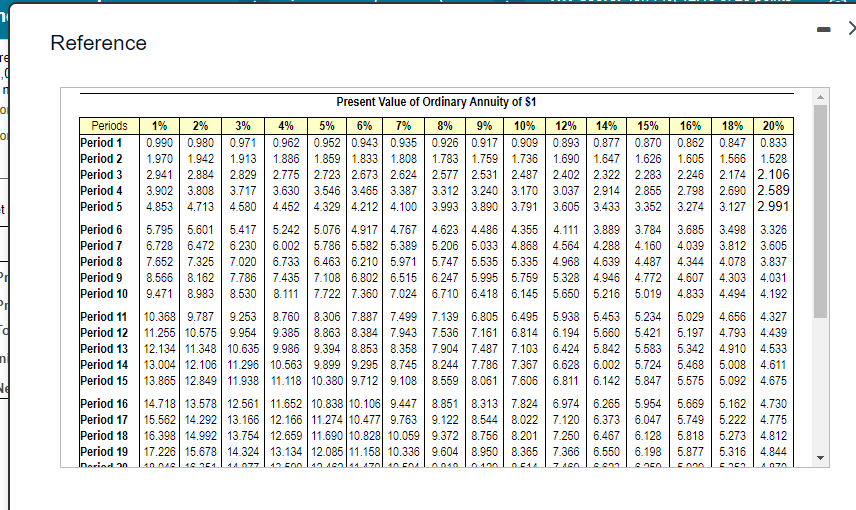Minimize the Reference dialog

tap(824, 29)
